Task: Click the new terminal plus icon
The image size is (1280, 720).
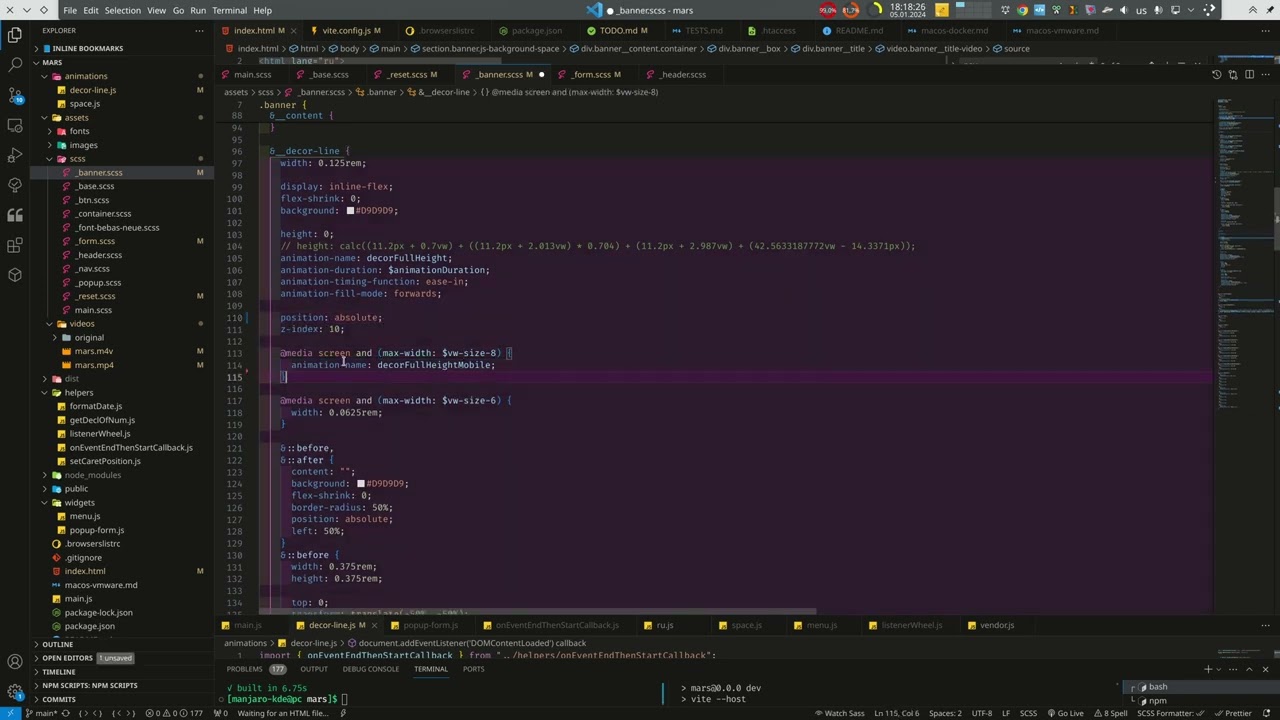Action: tap(1208, 669)
